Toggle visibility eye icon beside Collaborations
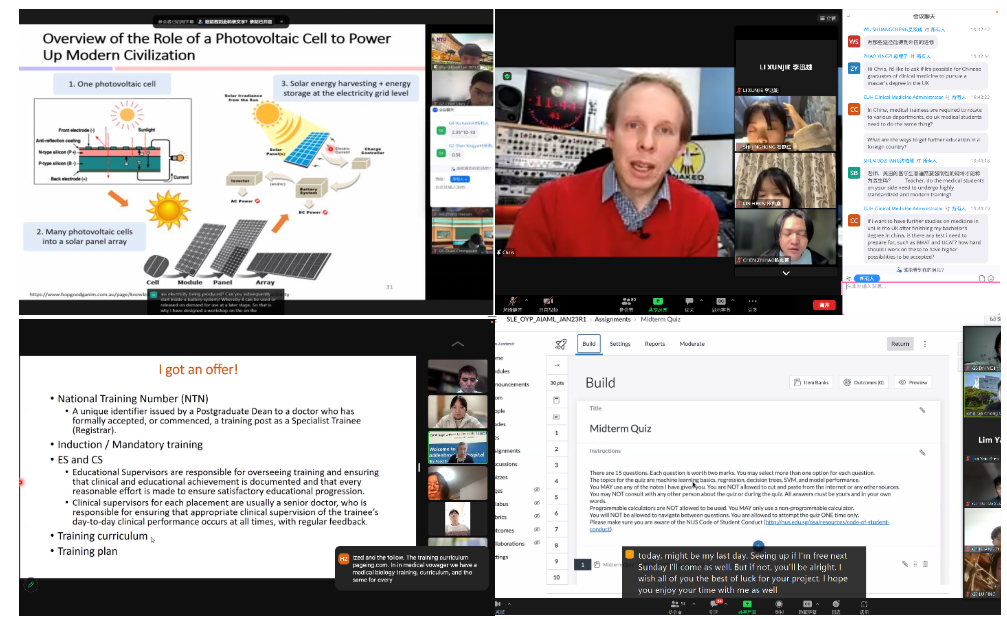Viewport: 1007px width, 619px height. (536, 544)
